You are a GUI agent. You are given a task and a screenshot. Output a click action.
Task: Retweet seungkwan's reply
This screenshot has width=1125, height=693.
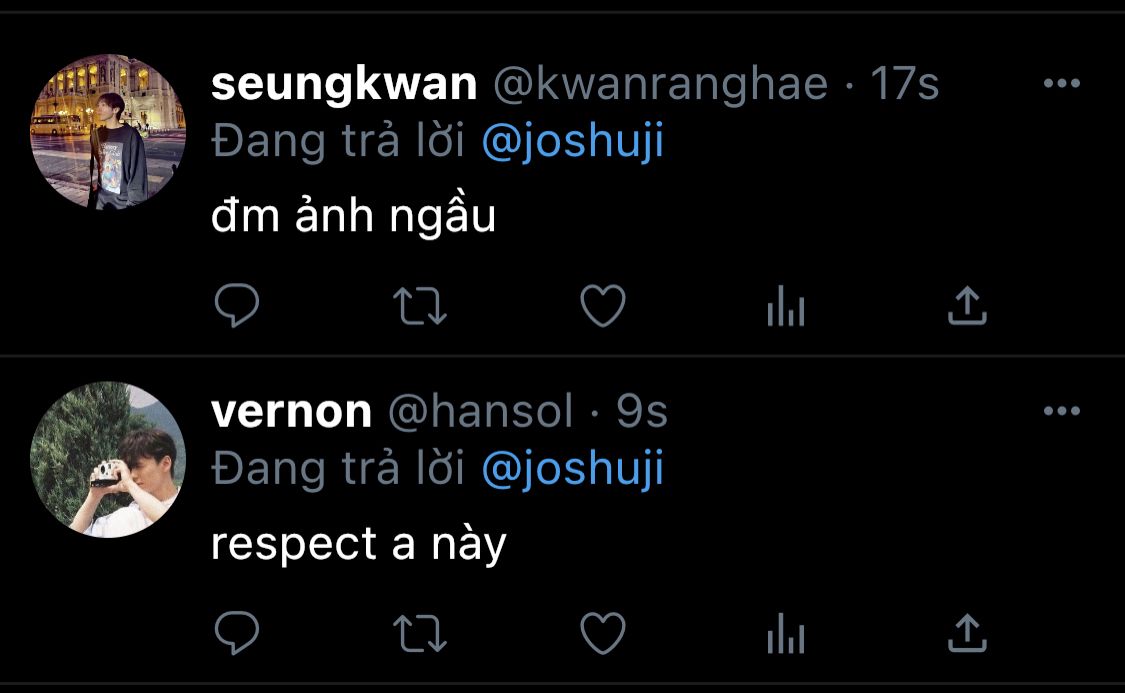tap(420, 306)
